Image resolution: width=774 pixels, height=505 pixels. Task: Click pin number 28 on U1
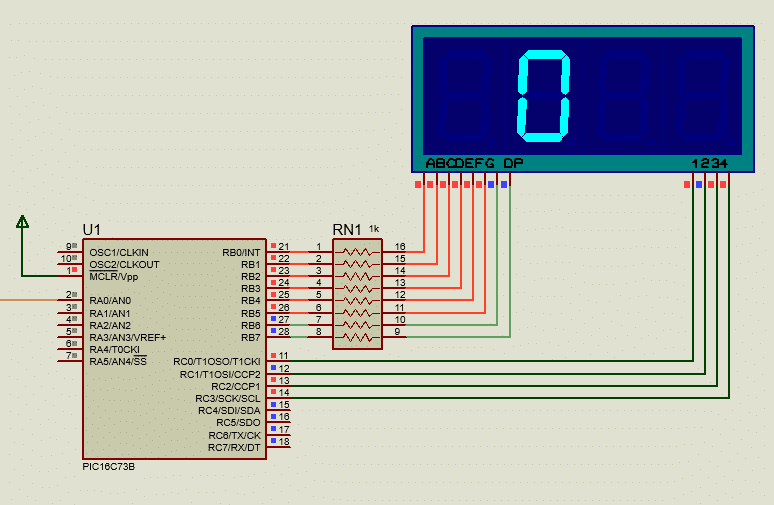pos(283,332)
